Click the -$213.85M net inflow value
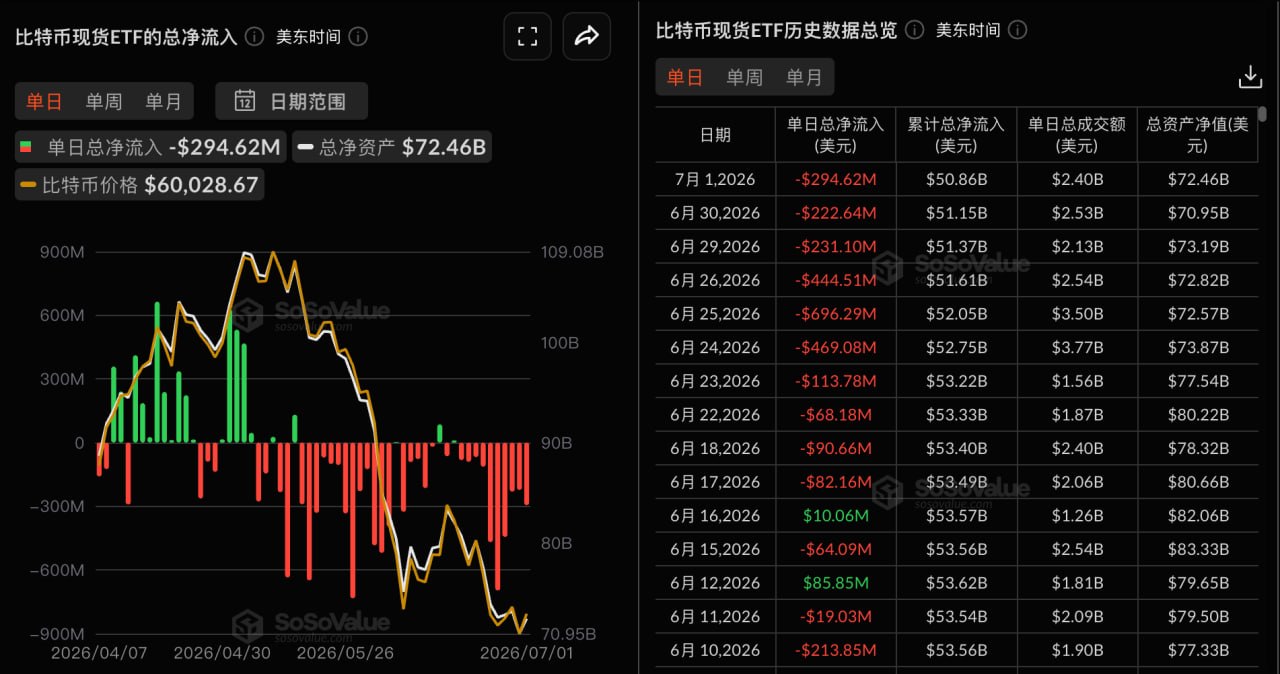Image resolution: width=1280 pixels, height=674 pixels. point(835,650)
